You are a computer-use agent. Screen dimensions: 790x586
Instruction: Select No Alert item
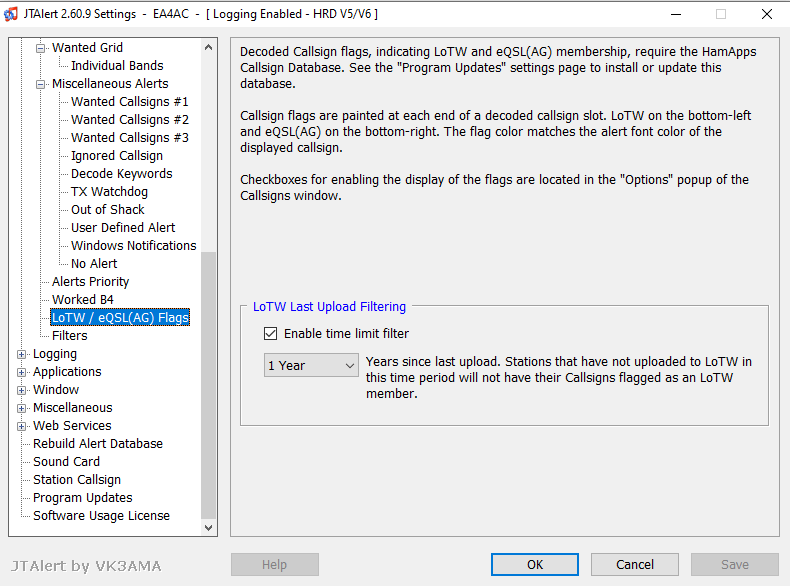pyautogui.click(x=94, y=264)
